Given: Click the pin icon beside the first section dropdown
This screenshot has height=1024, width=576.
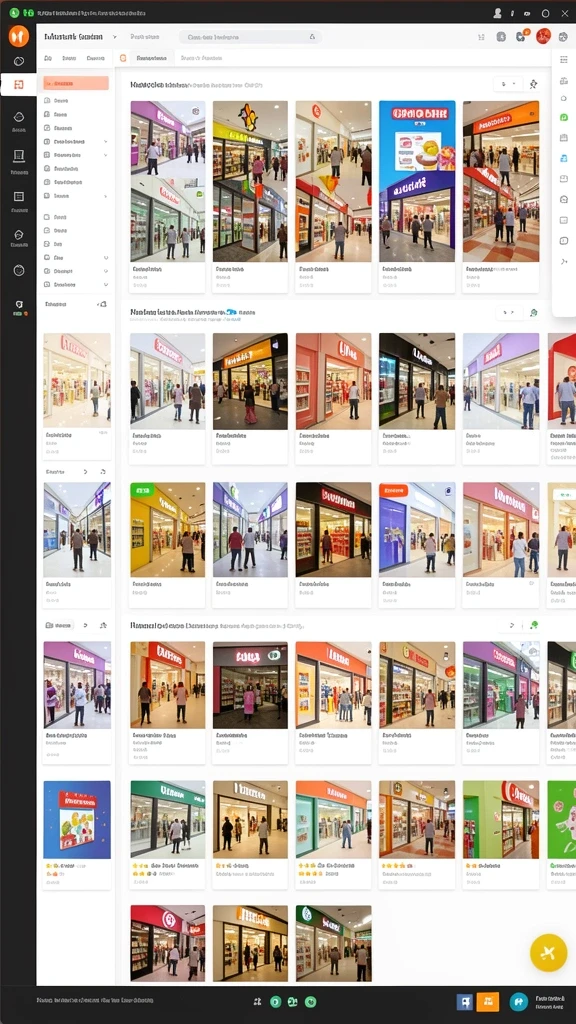Looking at the screenshot, I should point(534,84).
